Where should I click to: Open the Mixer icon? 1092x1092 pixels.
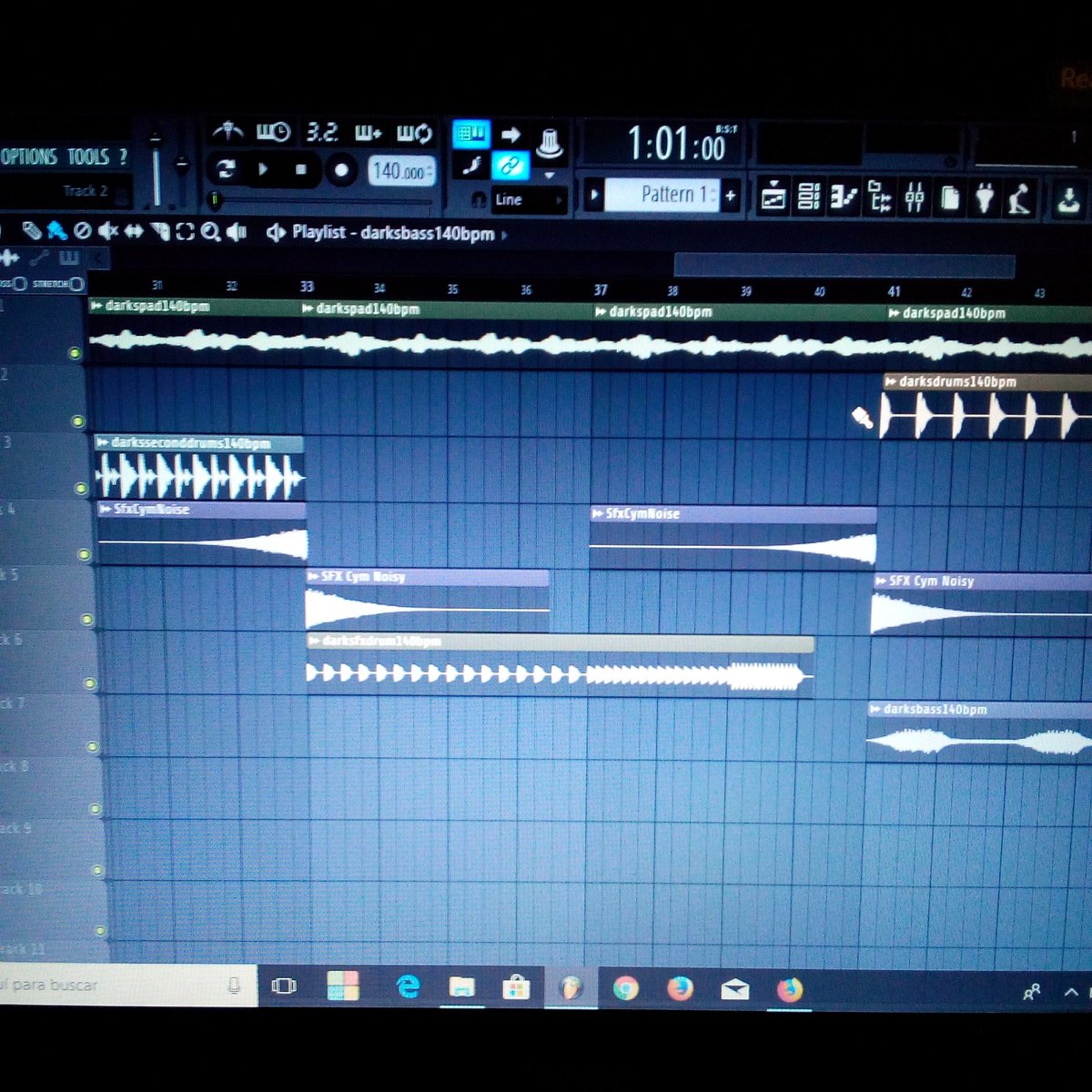915,197
